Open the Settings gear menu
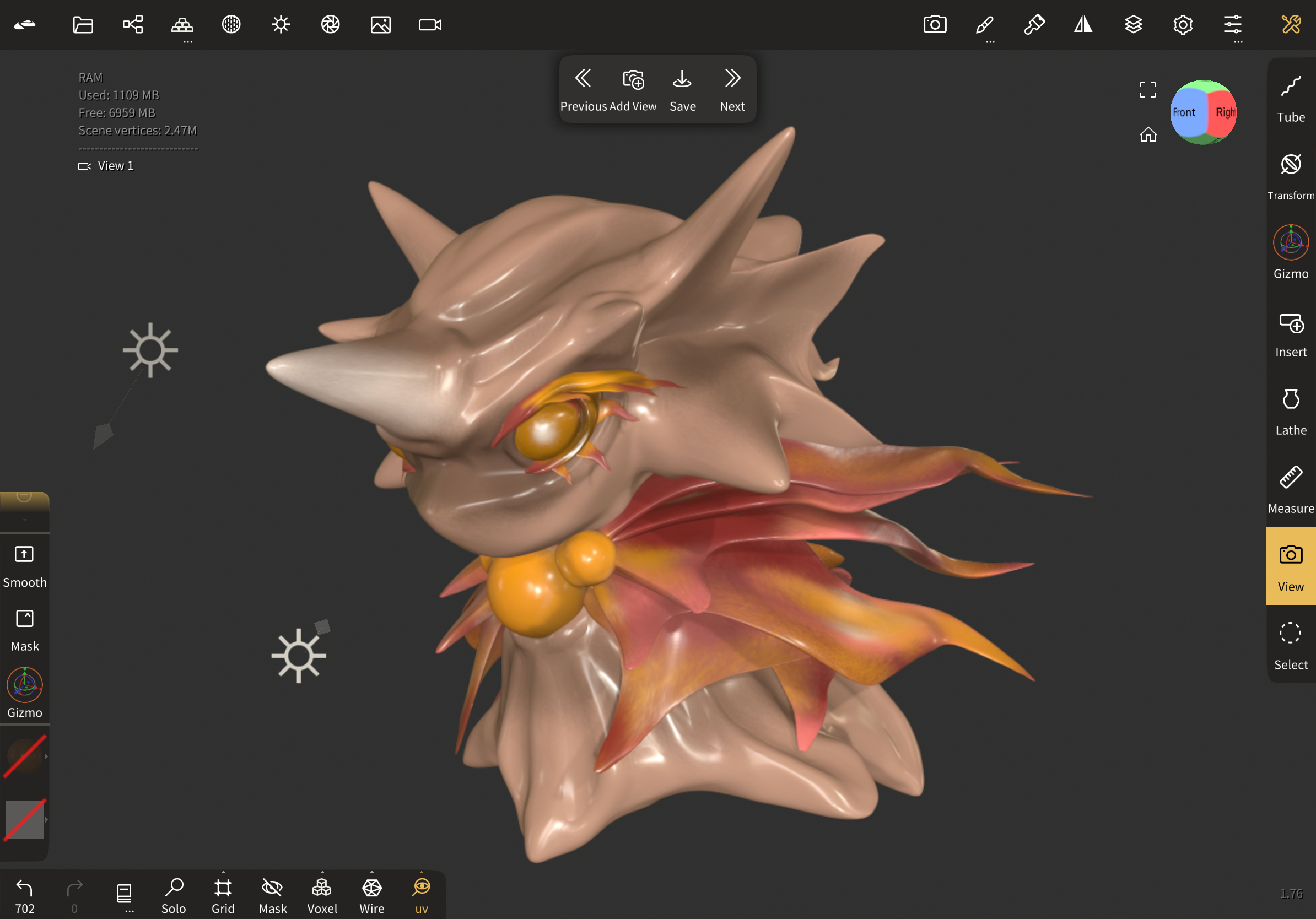 1183,25
